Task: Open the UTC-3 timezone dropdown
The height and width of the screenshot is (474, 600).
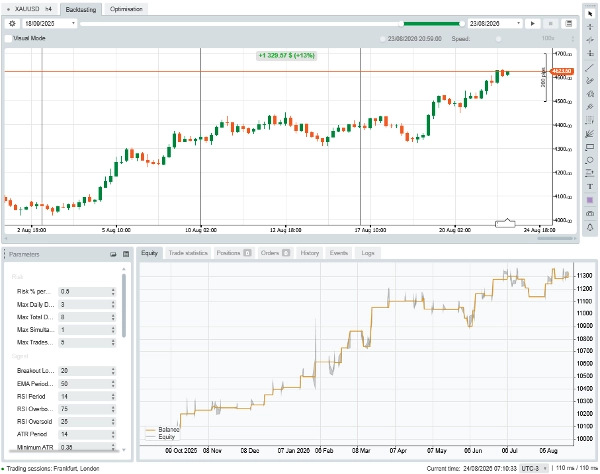Action: (x=534, y=468)
